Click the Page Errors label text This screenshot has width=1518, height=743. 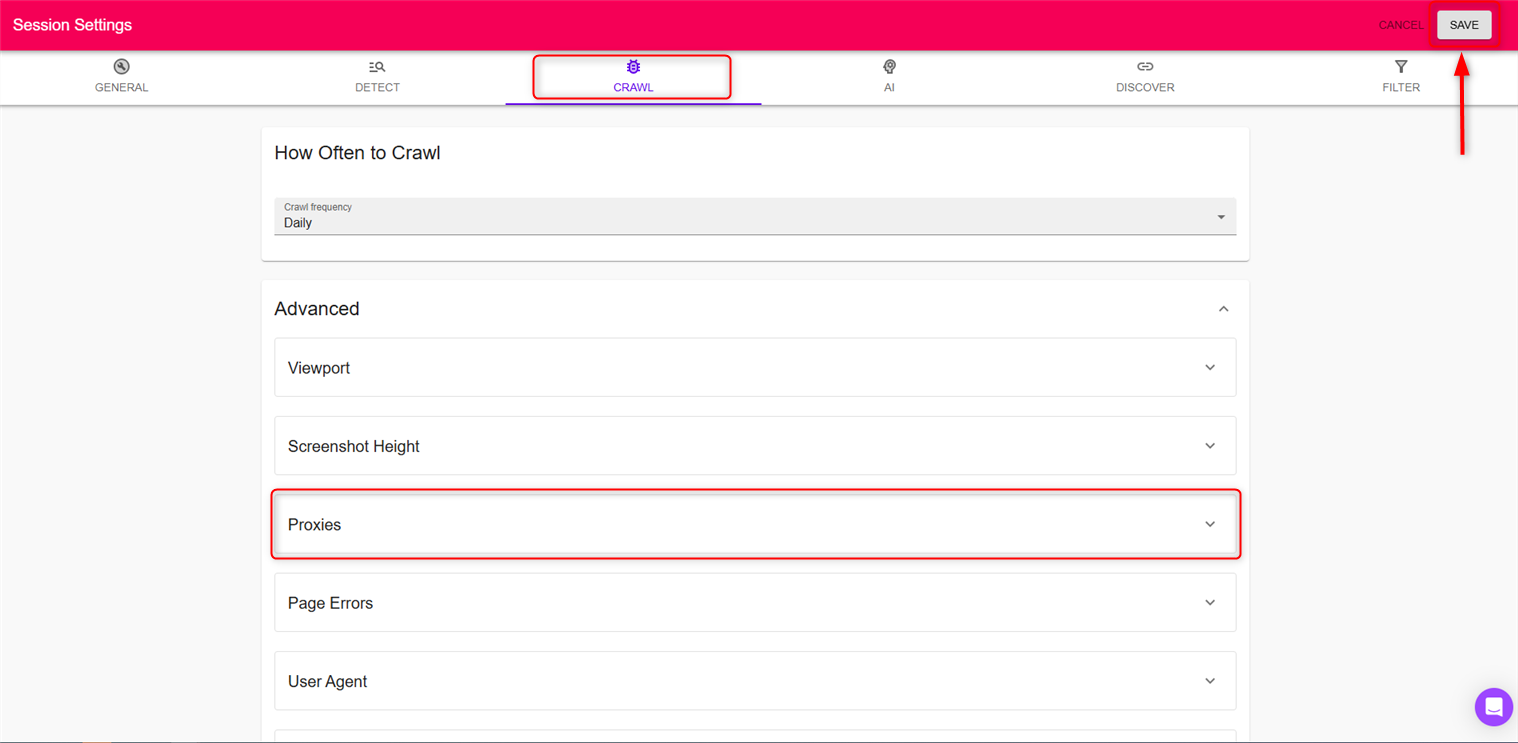(x=330, y=603)
